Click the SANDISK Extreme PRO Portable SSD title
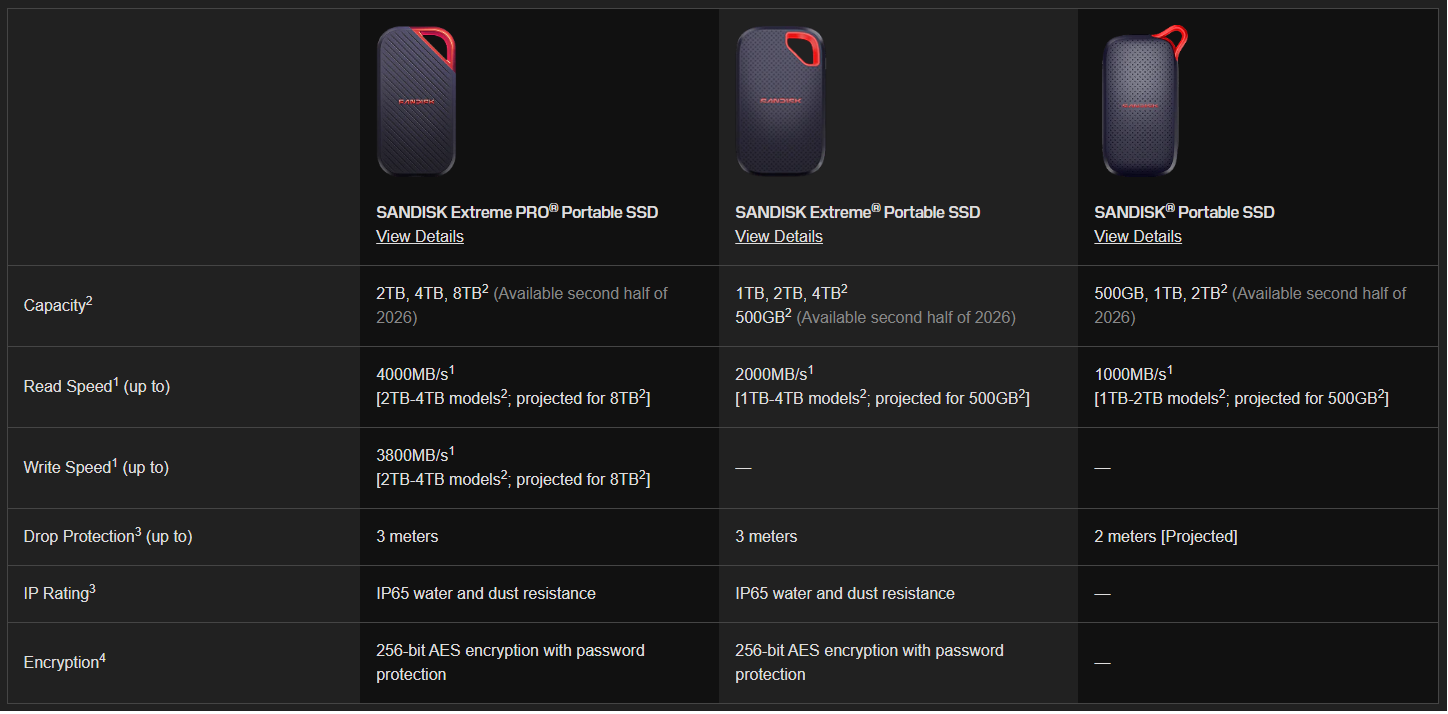This screenshot has height=714, width=1448. point(517,212)
